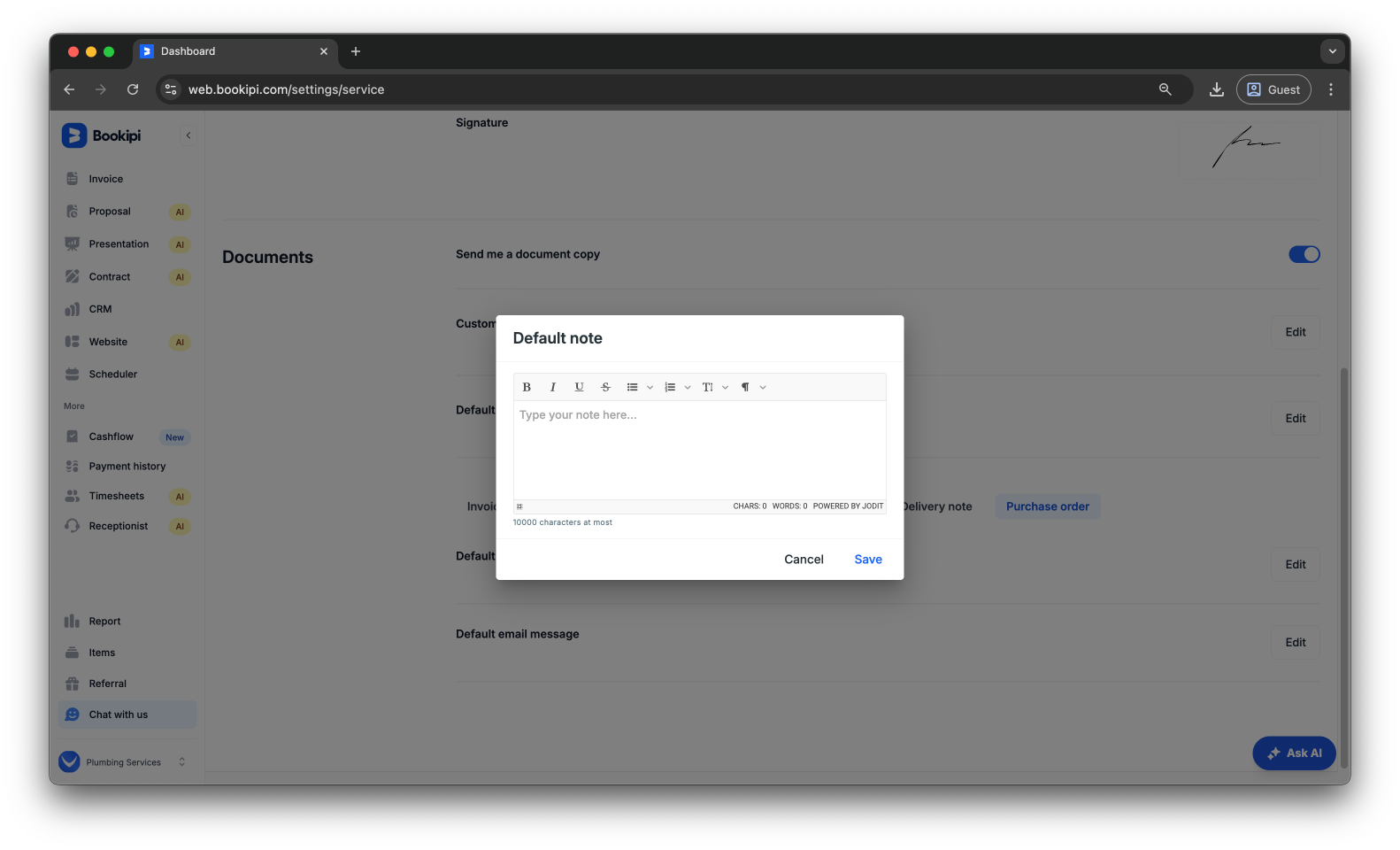The image size is (1400, 850).
Task: Click the page vertical scrollbar
Action: point(1344,567)
